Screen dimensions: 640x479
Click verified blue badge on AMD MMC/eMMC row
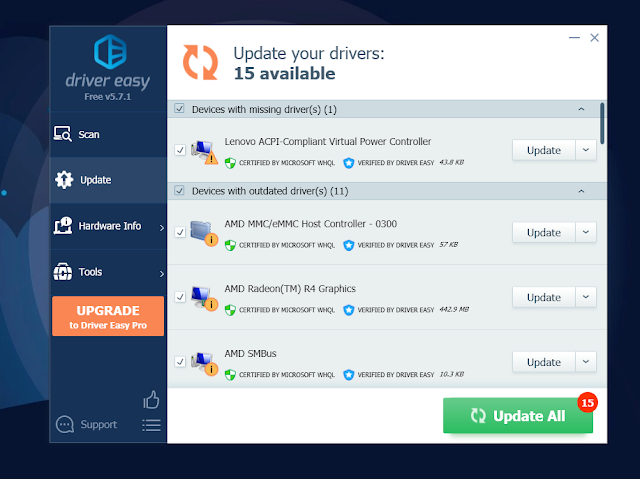coord(349,245)
